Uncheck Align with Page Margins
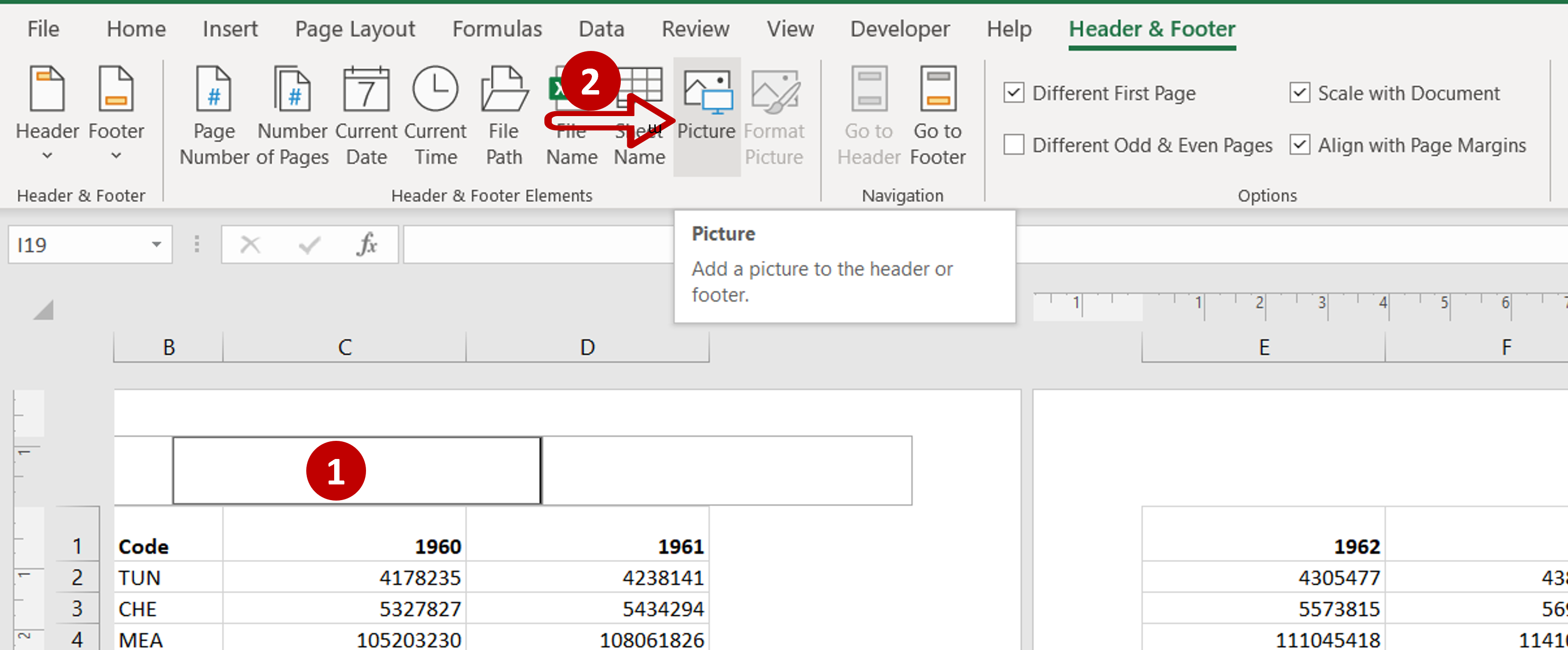 coord(1300,145)
